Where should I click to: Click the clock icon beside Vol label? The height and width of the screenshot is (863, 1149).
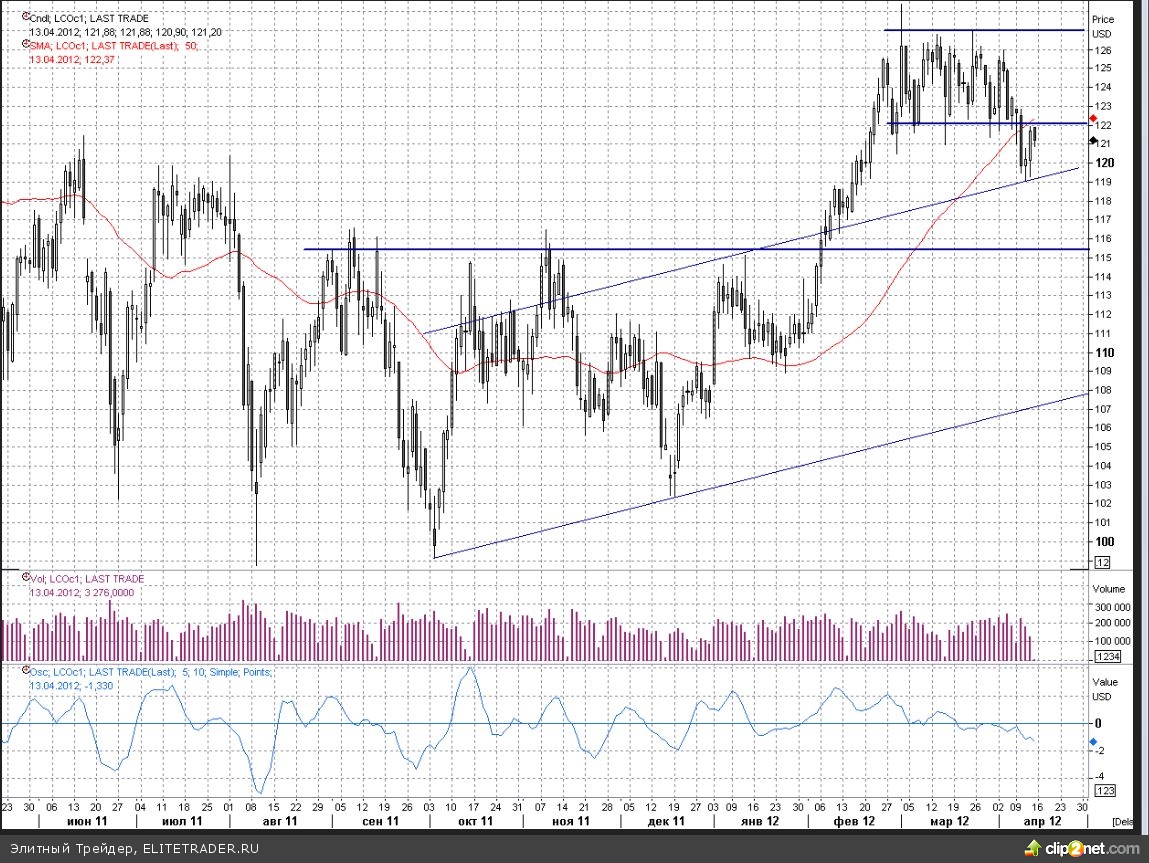coord(24,579)
